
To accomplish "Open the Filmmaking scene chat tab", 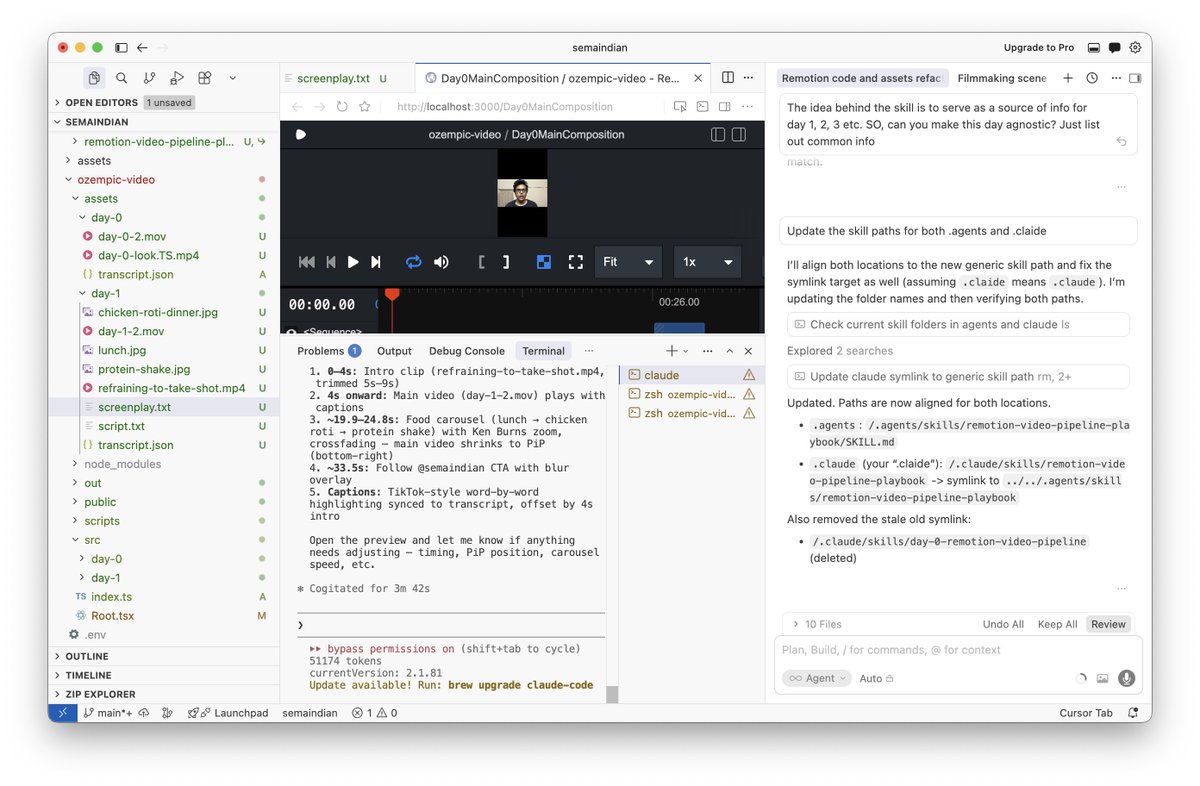I will [x=1002, y=78].
